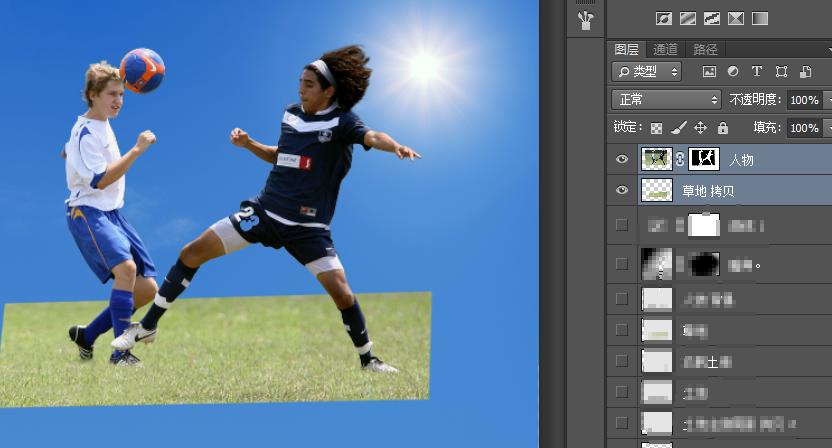
Task: Open the 正常 blend mode dropdown
Action: (666, 100)
